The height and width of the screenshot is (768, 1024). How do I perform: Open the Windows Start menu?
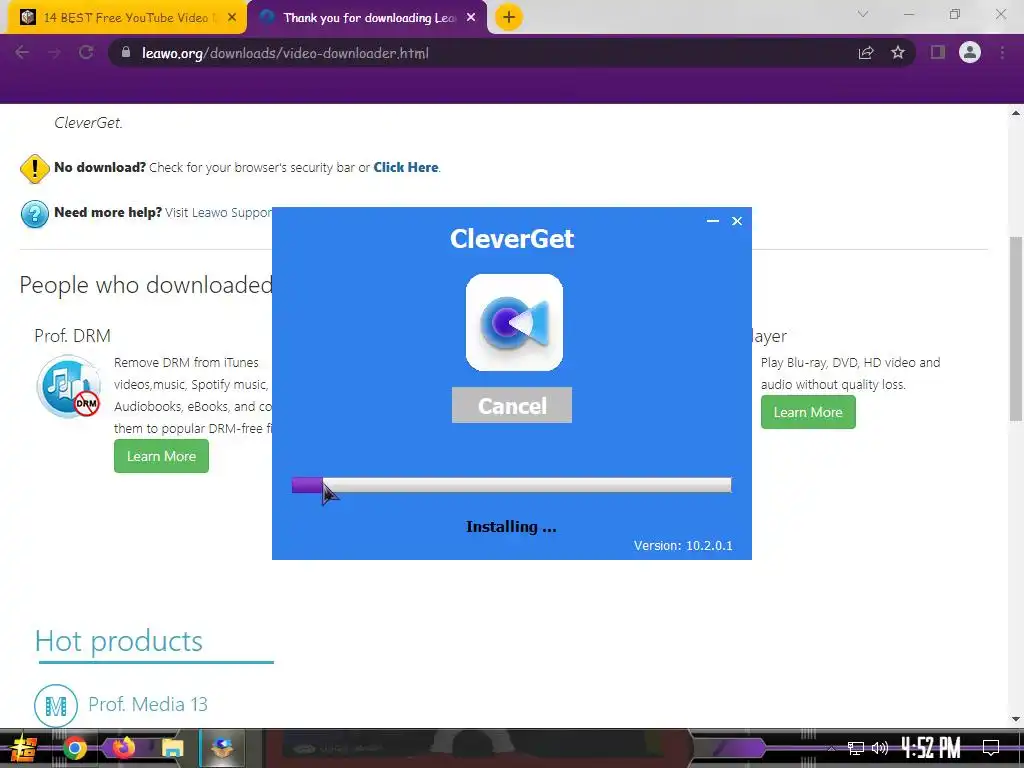point(23,748)
